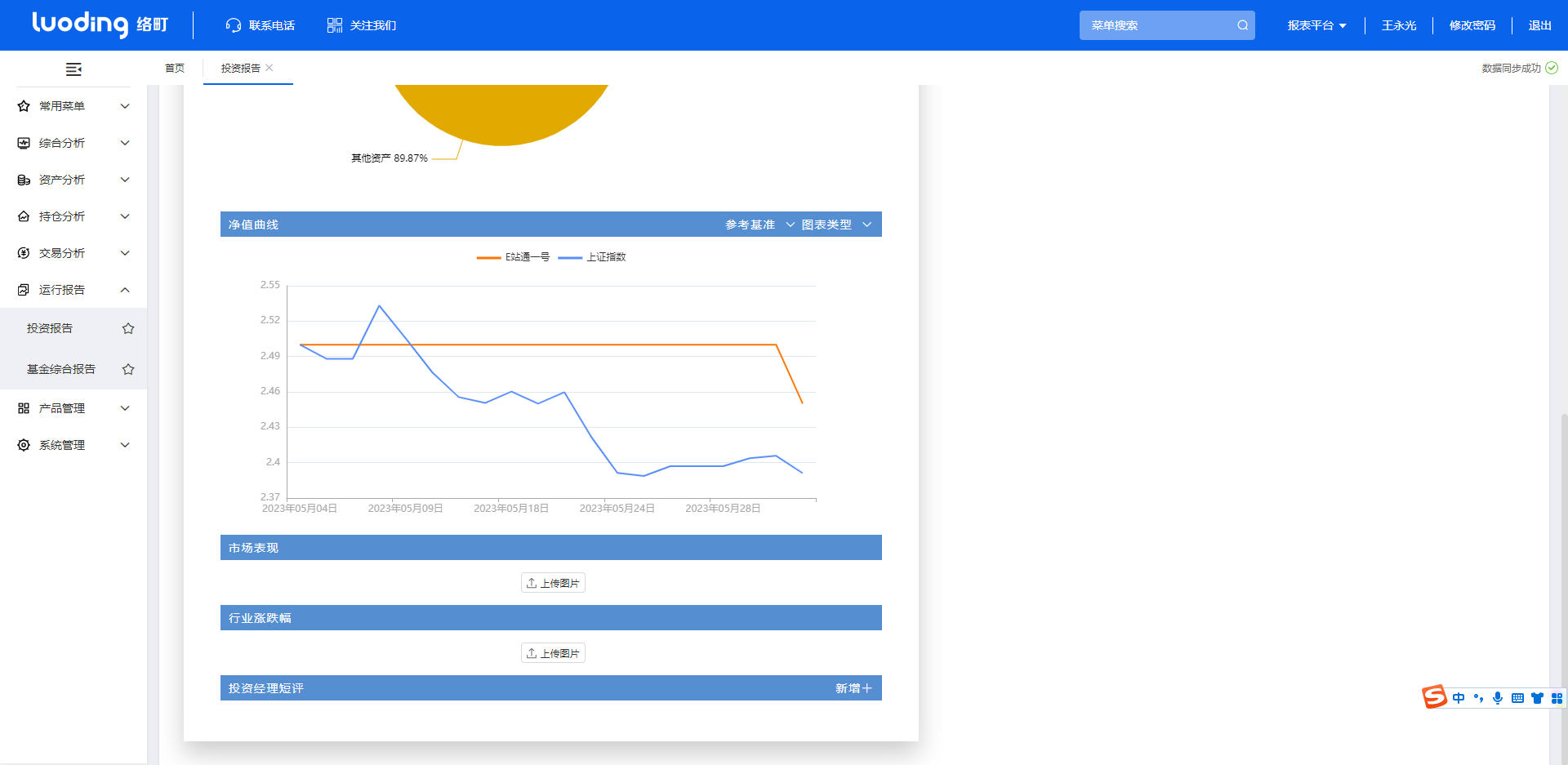
Task: Click 修改密码 link
Action: click(x=1472, y=25)
